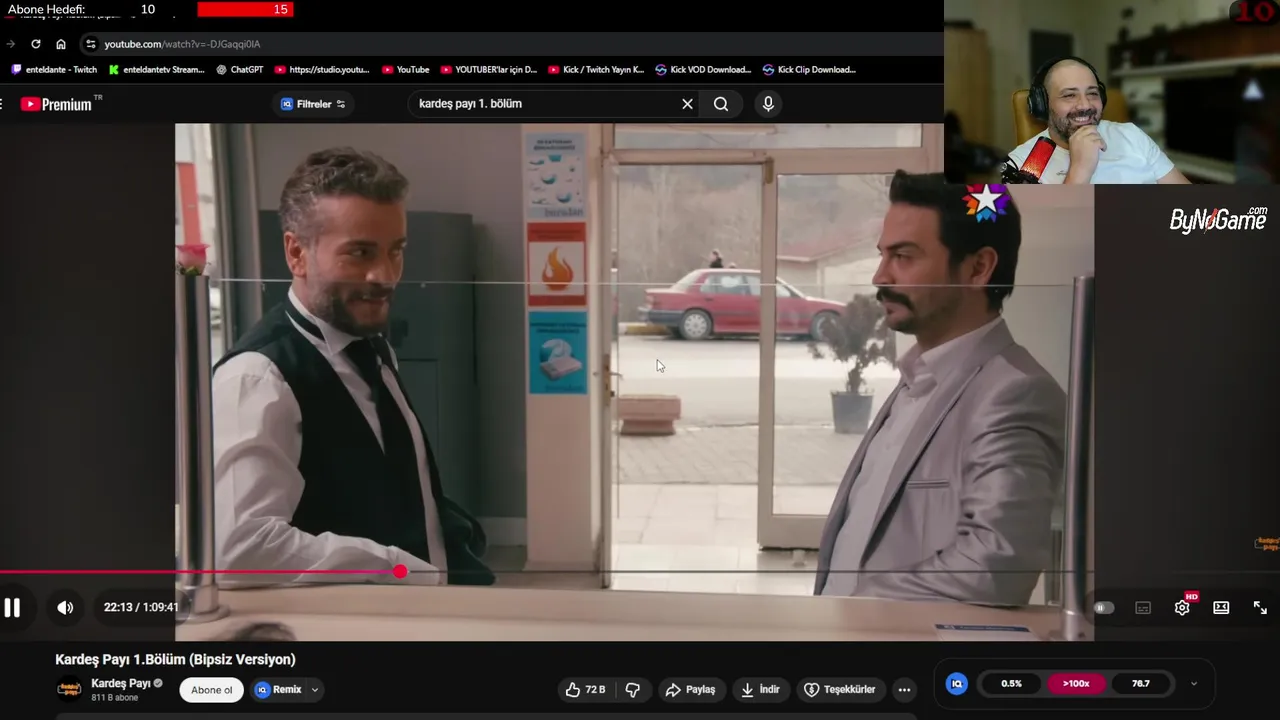This screenshot has height=720, width=1280.
Task: Open the enteldantetv Stream bookmark
Action: [x=157, y=70]
